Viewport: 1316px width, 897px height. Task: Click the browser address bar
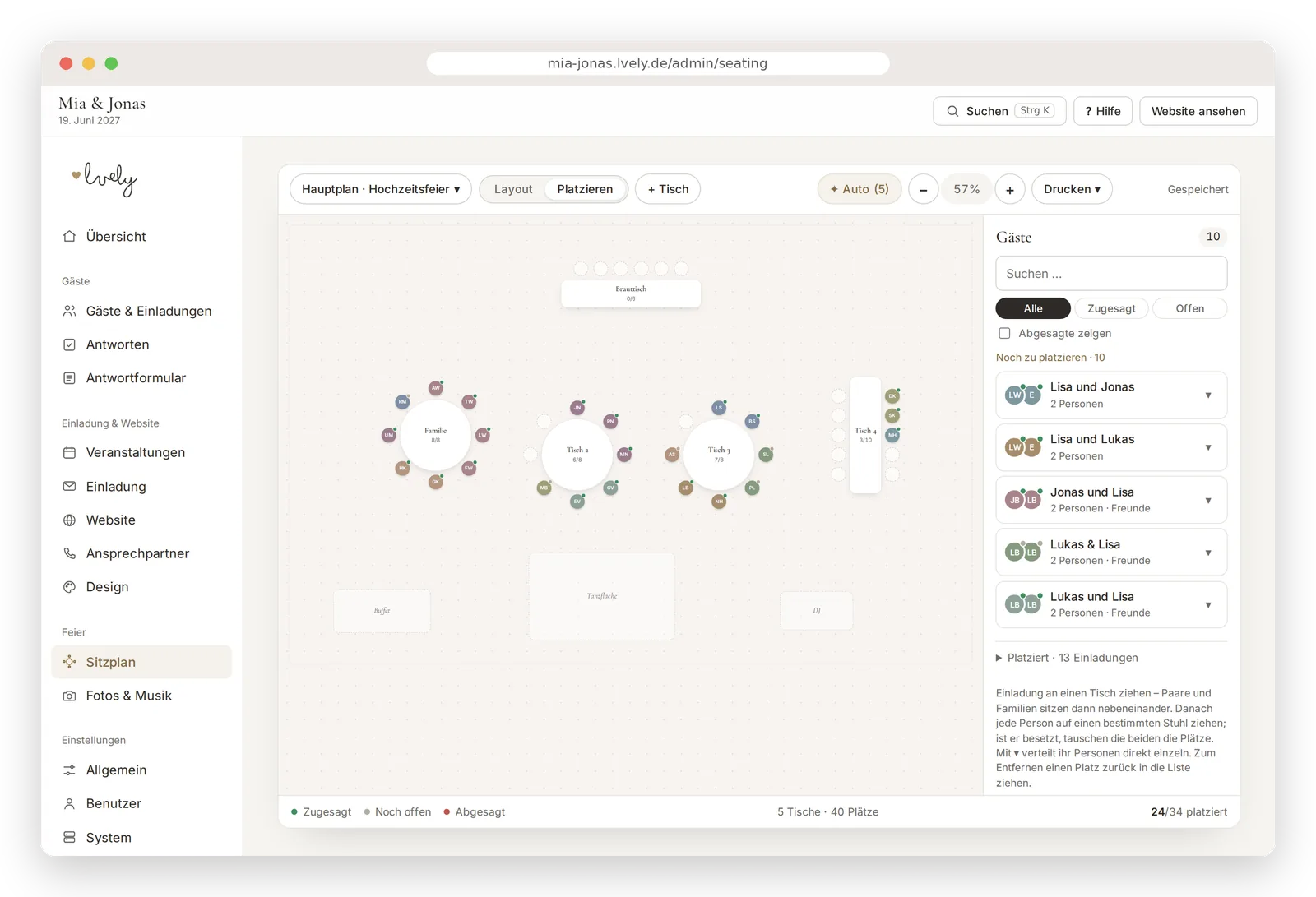(x=658, y=63)
